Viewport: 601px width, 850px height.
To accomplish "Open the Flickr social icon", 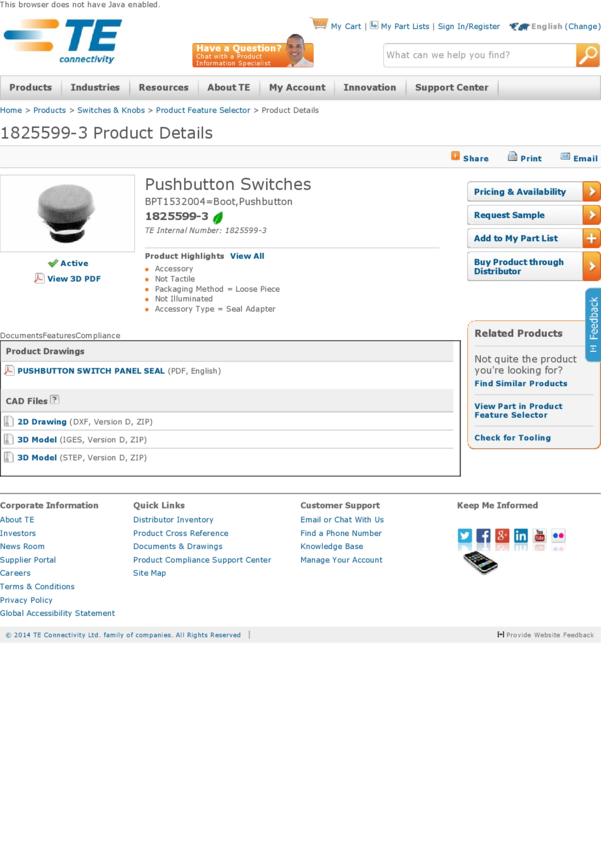I will (558, 536).
